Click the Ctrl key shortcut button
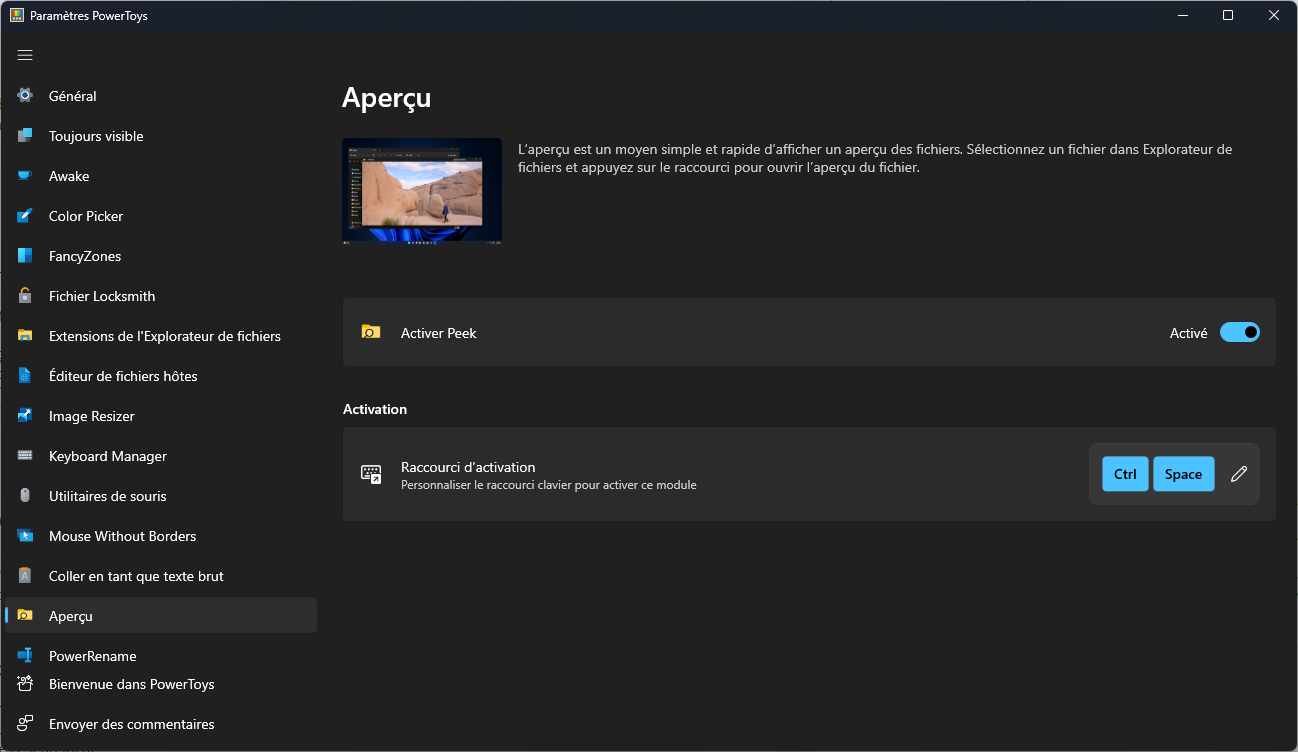 1125,474
